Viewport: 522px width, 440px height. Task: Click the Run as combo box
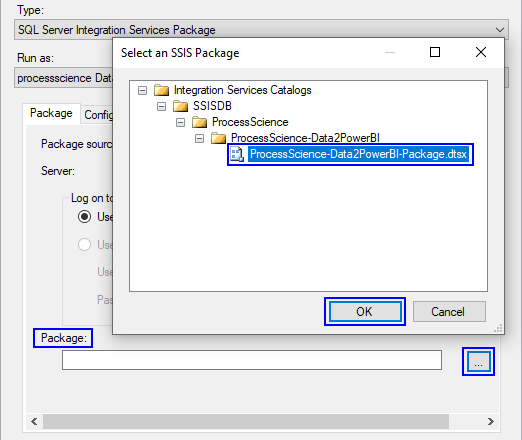(64, 78)
